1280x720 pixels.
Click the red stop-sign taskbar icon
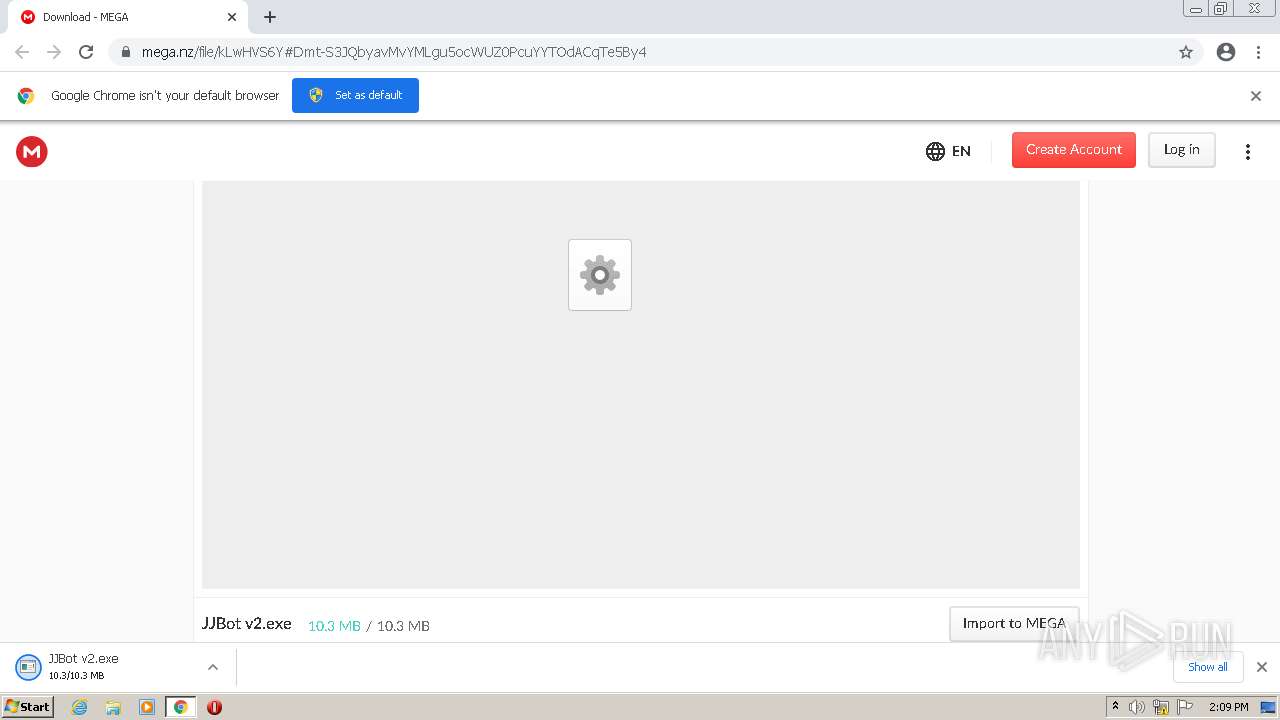pyautogui.click(x=214, y=707)
